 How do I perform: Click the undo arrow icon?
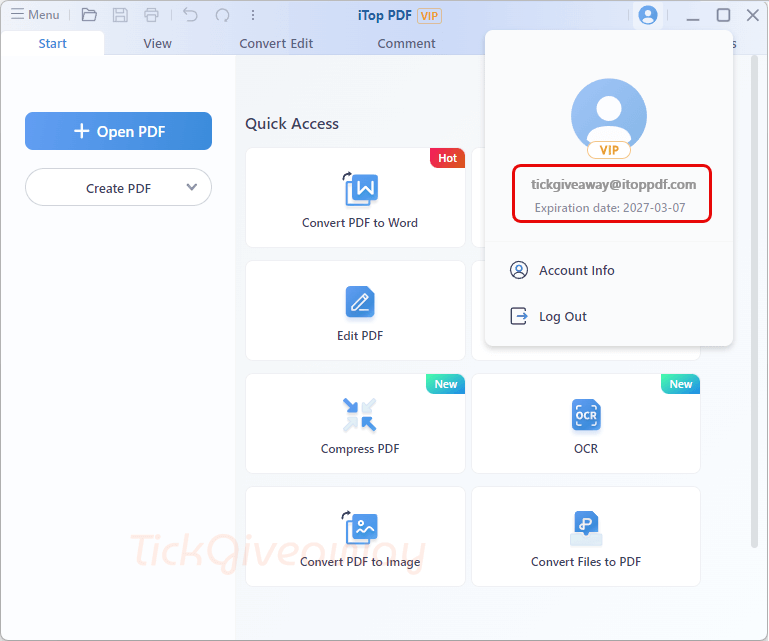(190, 15)
